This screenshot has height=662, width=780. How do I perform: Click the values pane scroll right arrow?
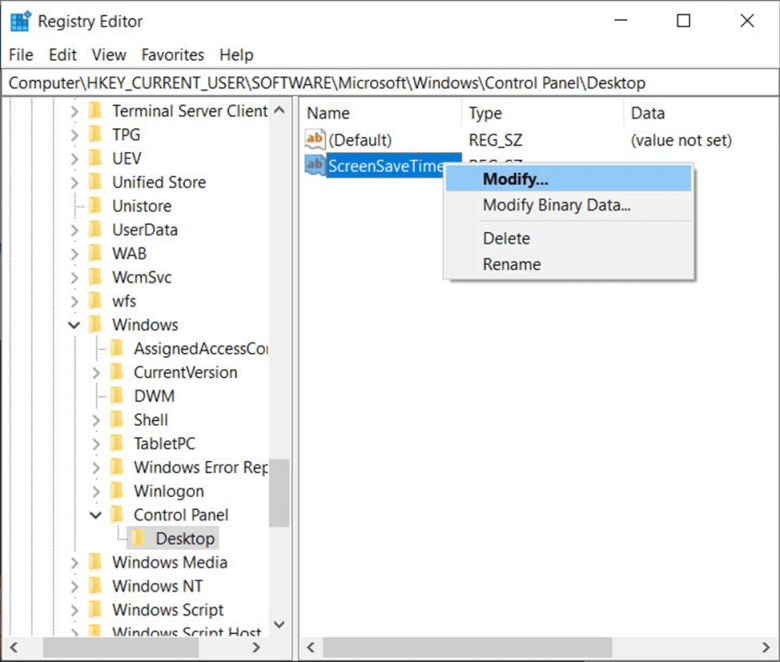766,647
